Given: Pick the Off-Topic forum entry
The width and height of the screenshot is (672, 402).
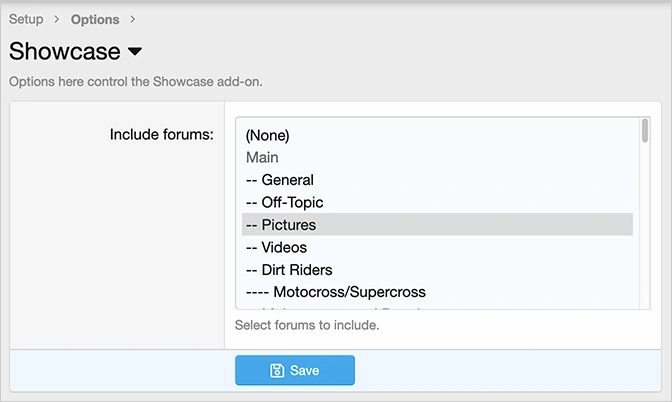Looking at the screenshot, I should [x=284, y=202].
